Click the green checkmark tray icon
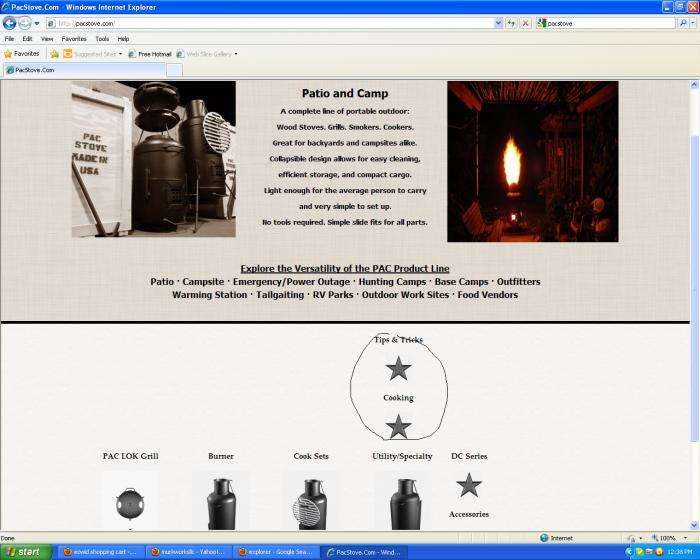Screen dimensions: 700x560 point(639,552)
